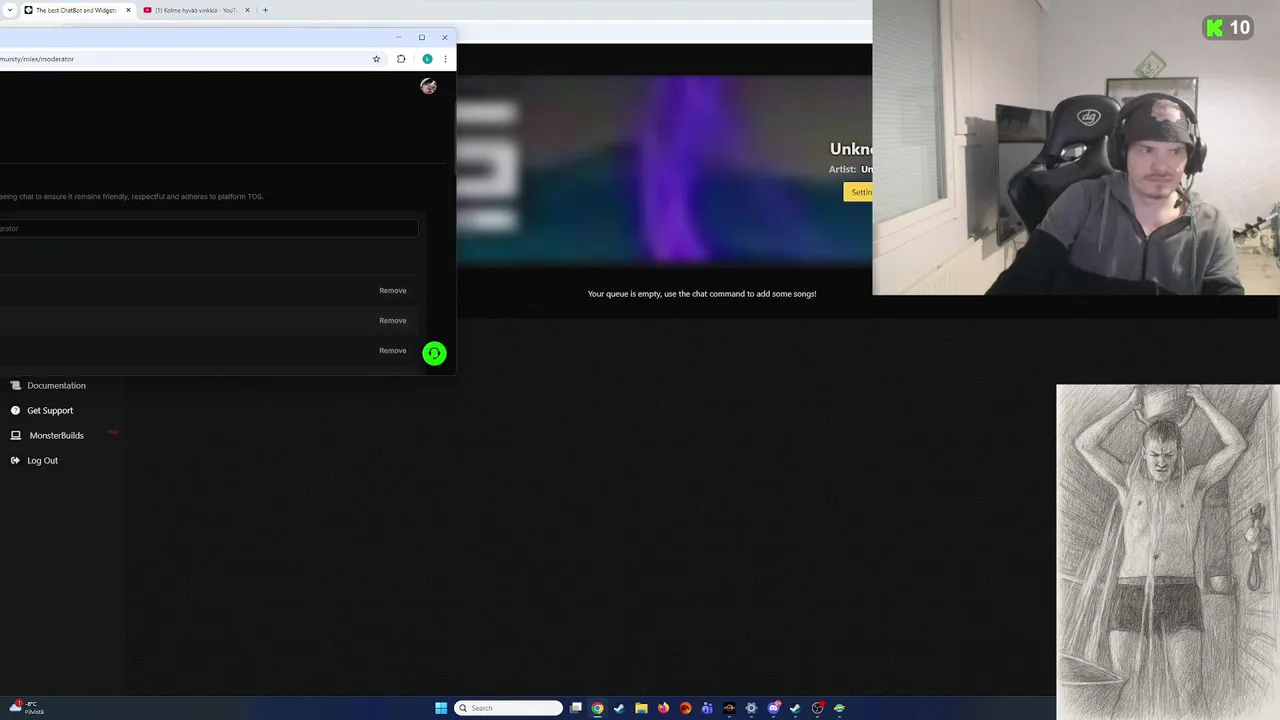This screenshot has width=1280, height=720.
Task: Remove the middle listed moderator
Action: point(393,320)
